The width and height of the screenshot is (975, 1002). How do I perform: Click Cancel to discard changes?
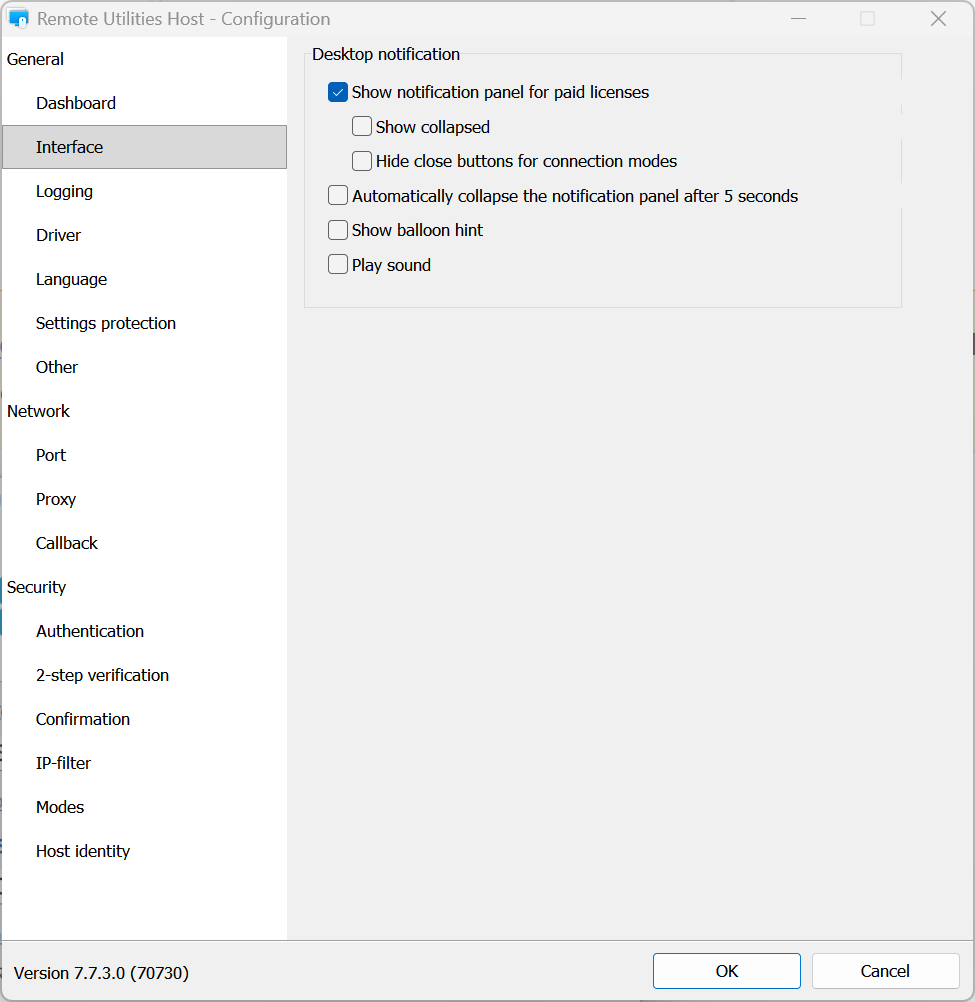tap(885, 971)
